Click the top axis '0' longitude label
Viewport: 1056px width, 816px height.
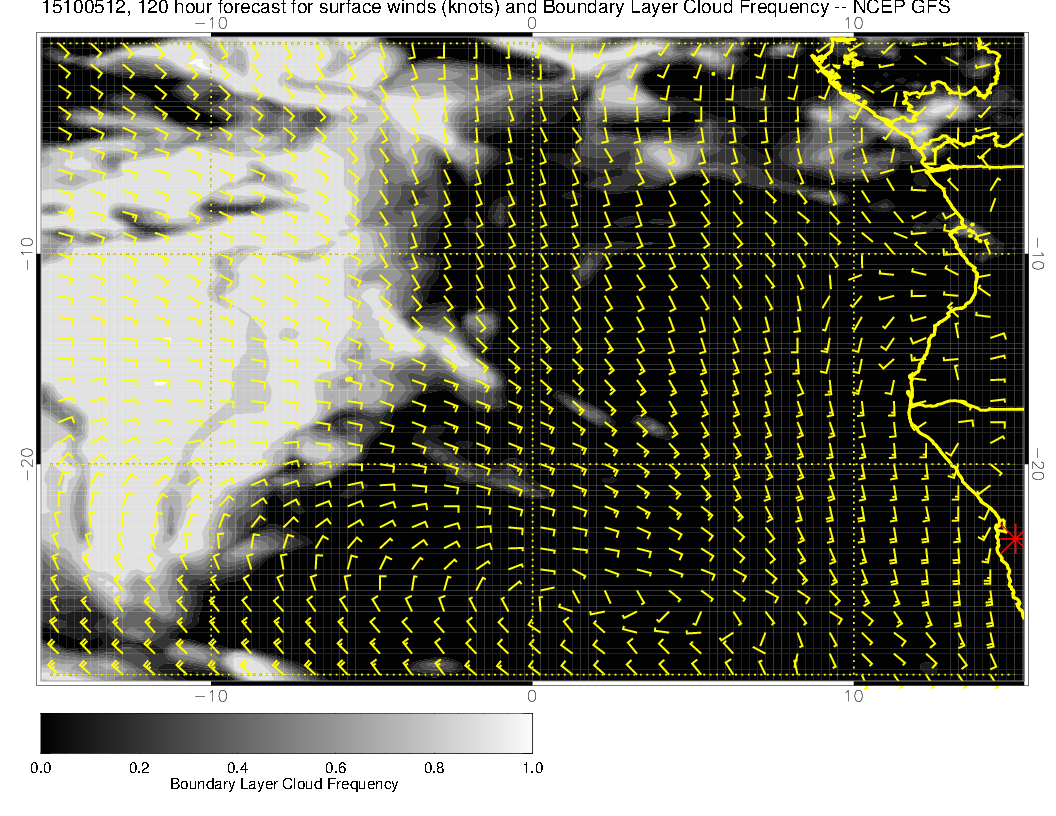(x=531, y=24)
